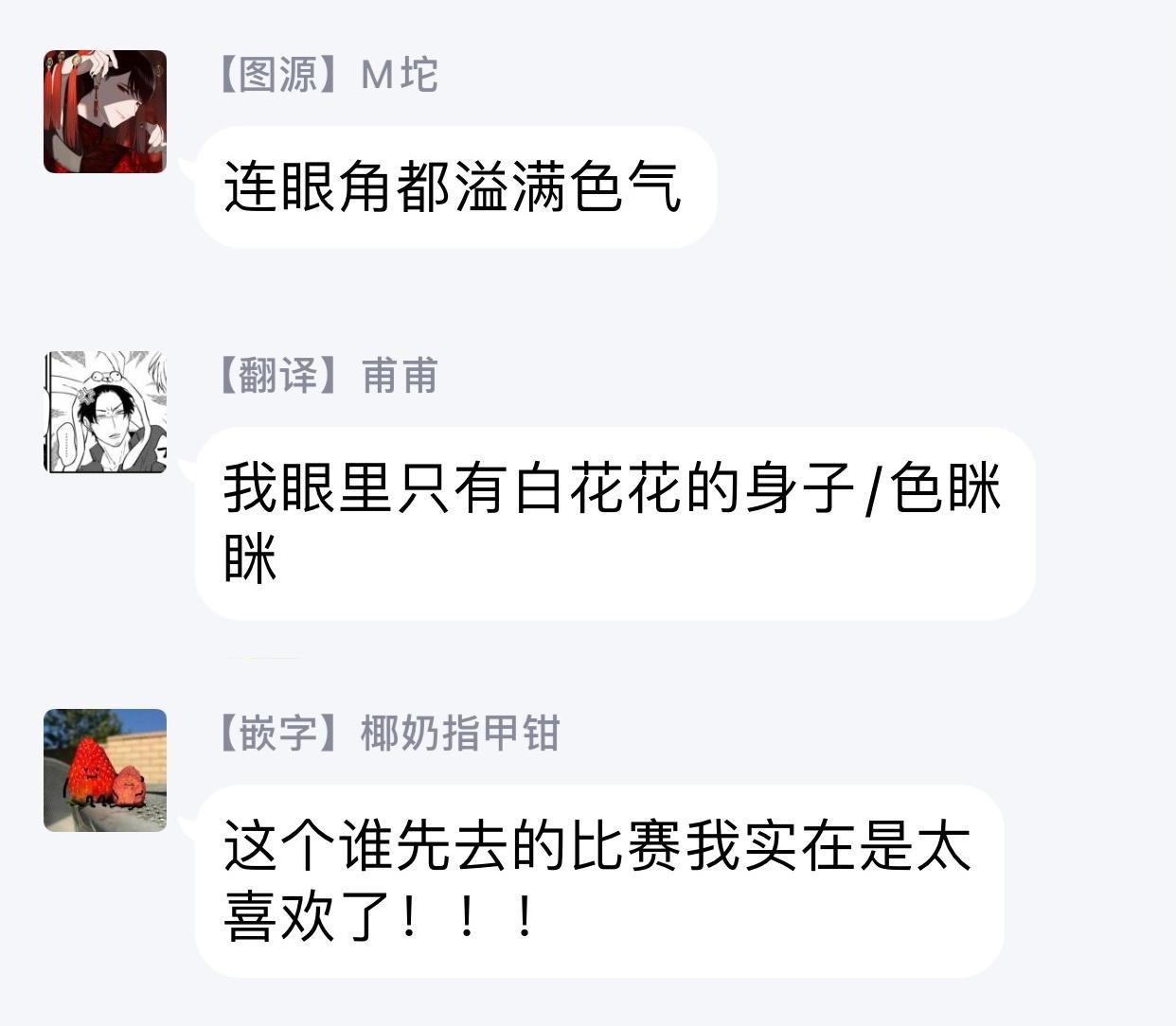The width and height of the screenshot is (1176, 1026).
Task: Tap the message starting 我眼里只有白花花的身子
Action: tap(615, 523)
